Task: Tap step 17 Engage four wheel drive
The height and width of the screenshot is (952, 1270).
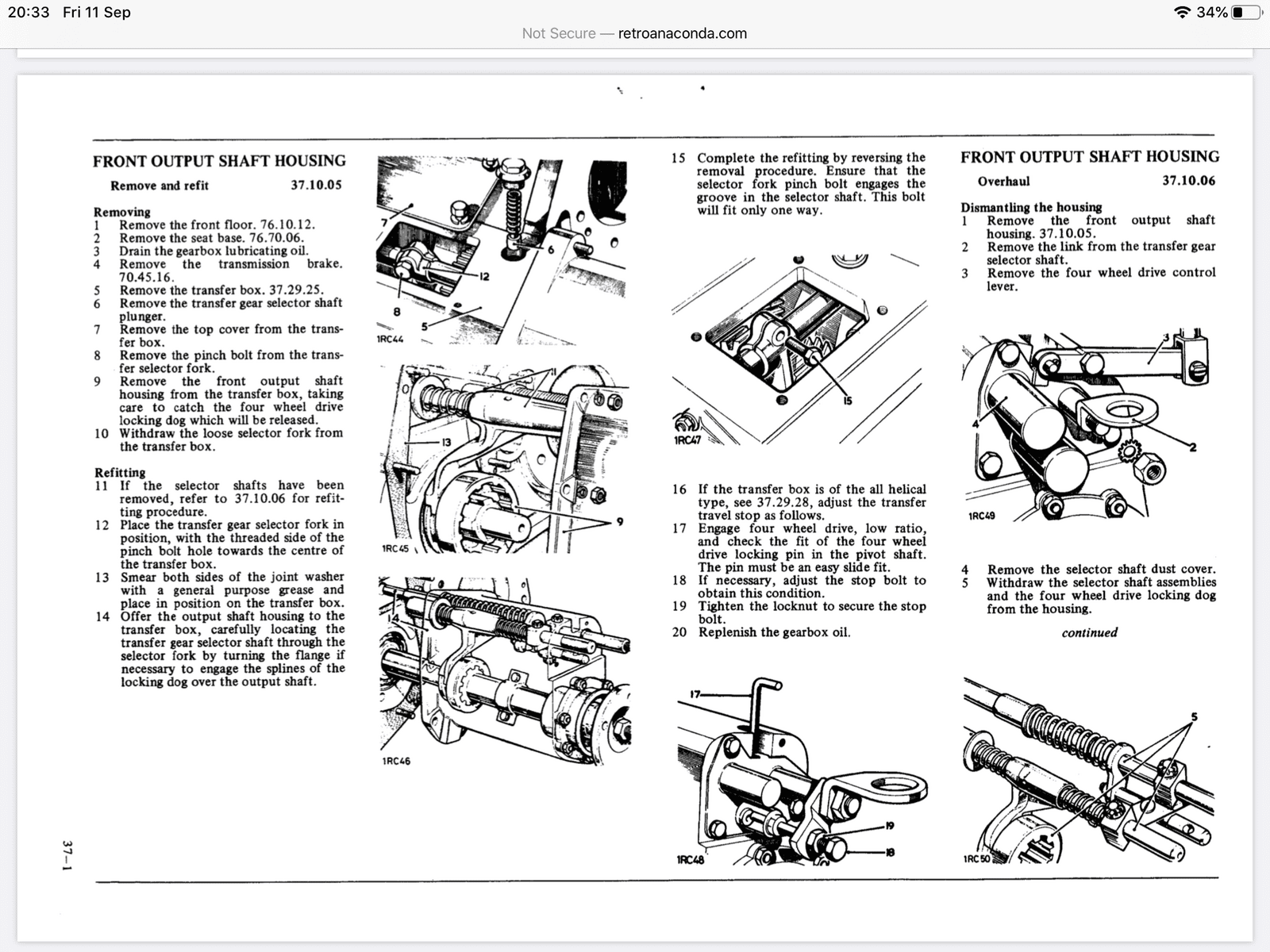Action: tap(799, 547)
